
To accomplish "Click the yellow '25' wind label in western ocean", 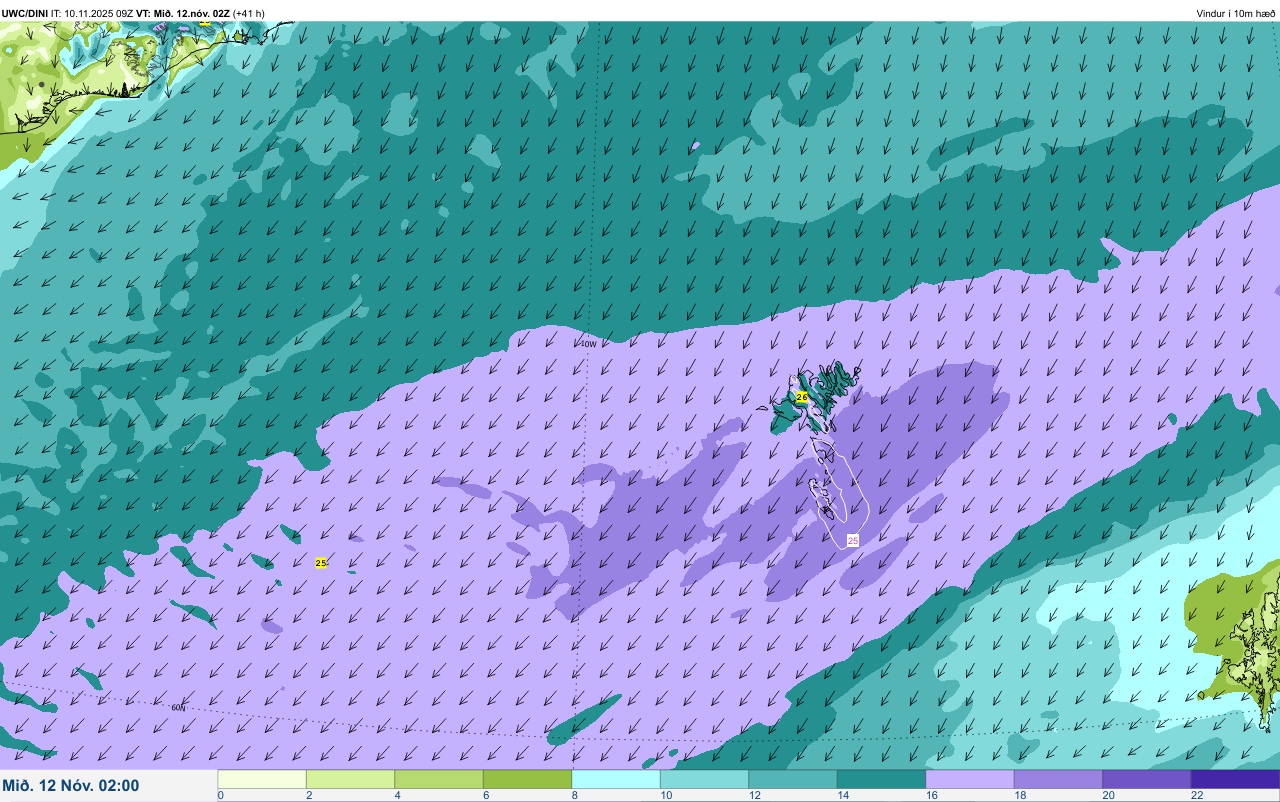I will coord(321,563).
